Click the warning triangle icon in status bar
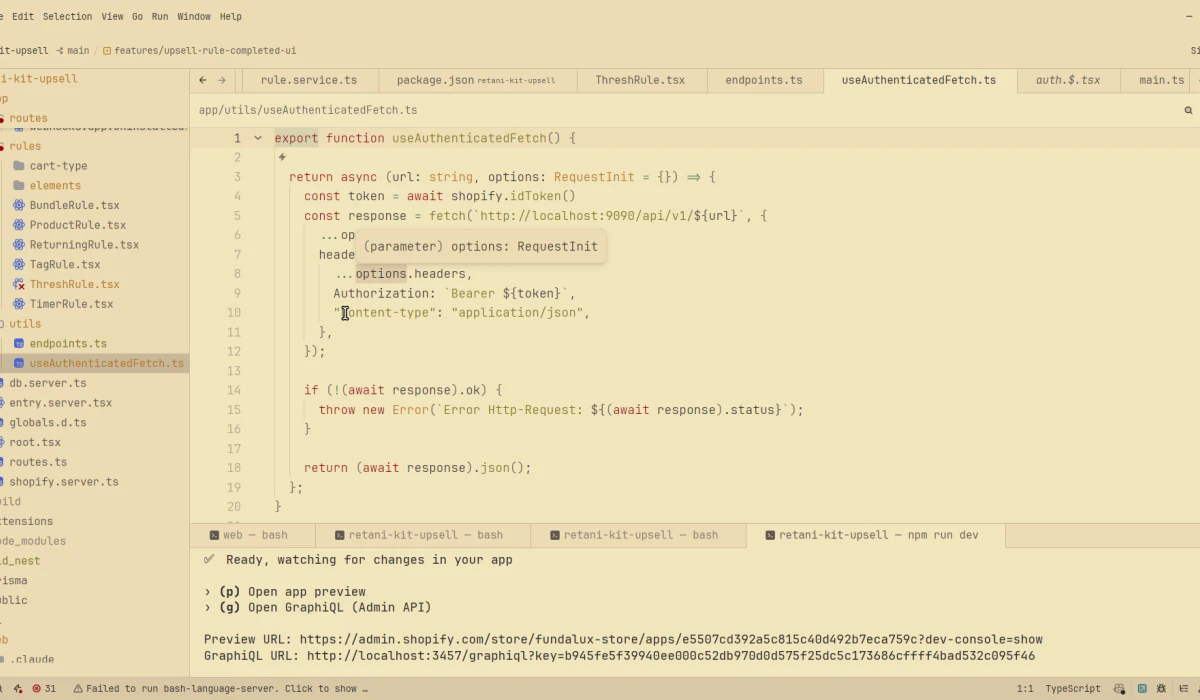The height and width of the screenshot is (700, 1200). click(x=78, y=688)
